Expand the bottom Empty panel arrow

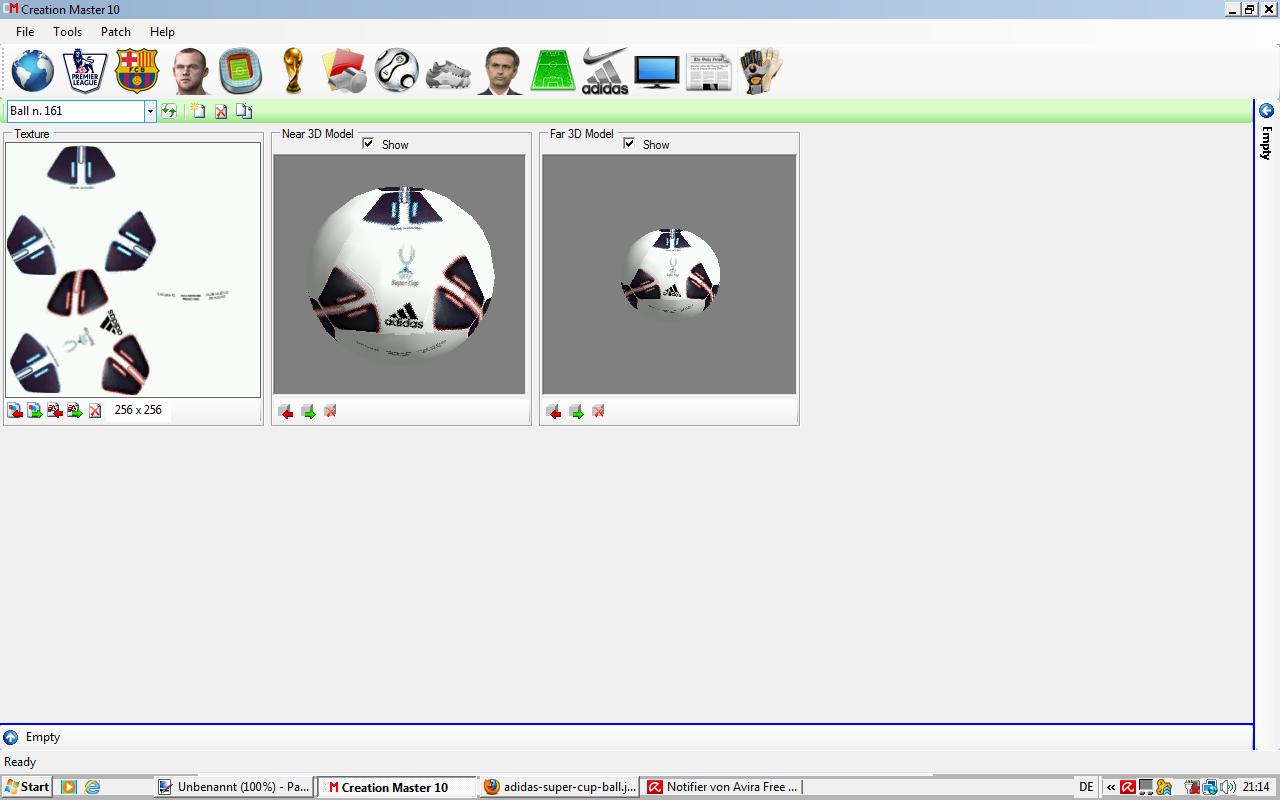10,737
